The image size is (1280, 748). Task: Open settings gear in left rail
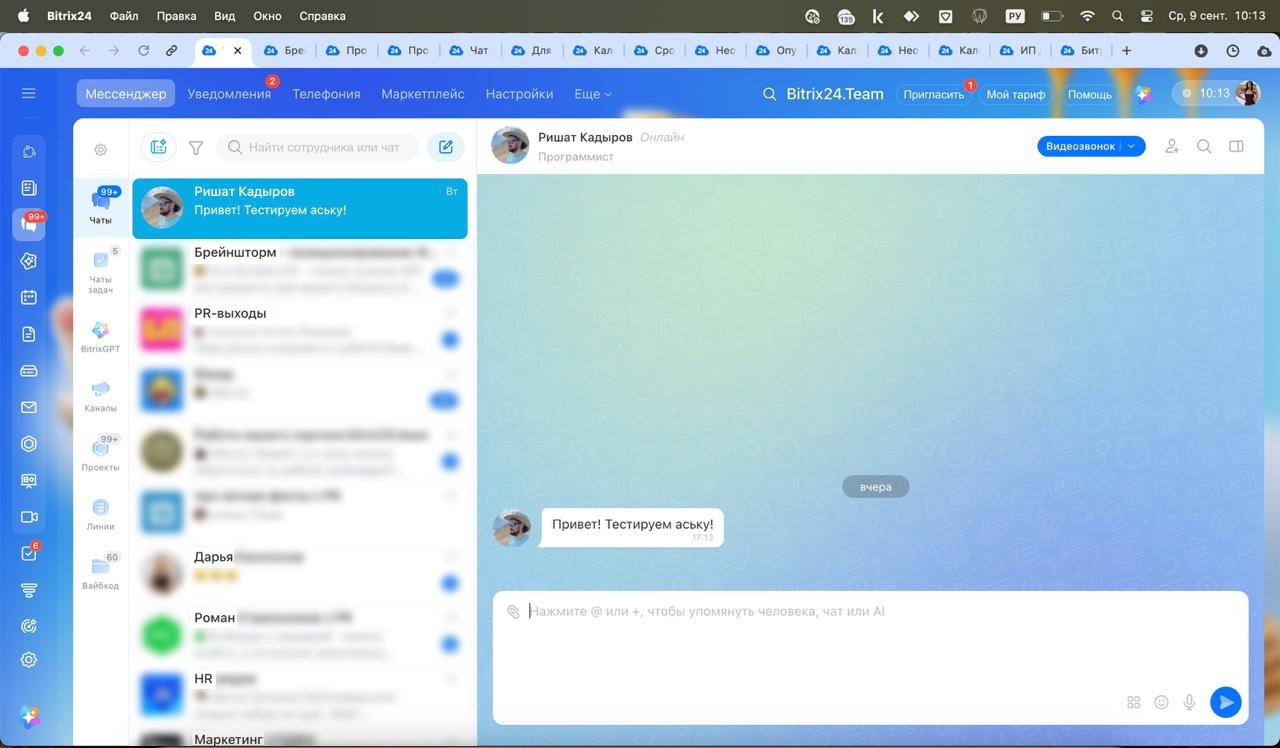(29, 660)
